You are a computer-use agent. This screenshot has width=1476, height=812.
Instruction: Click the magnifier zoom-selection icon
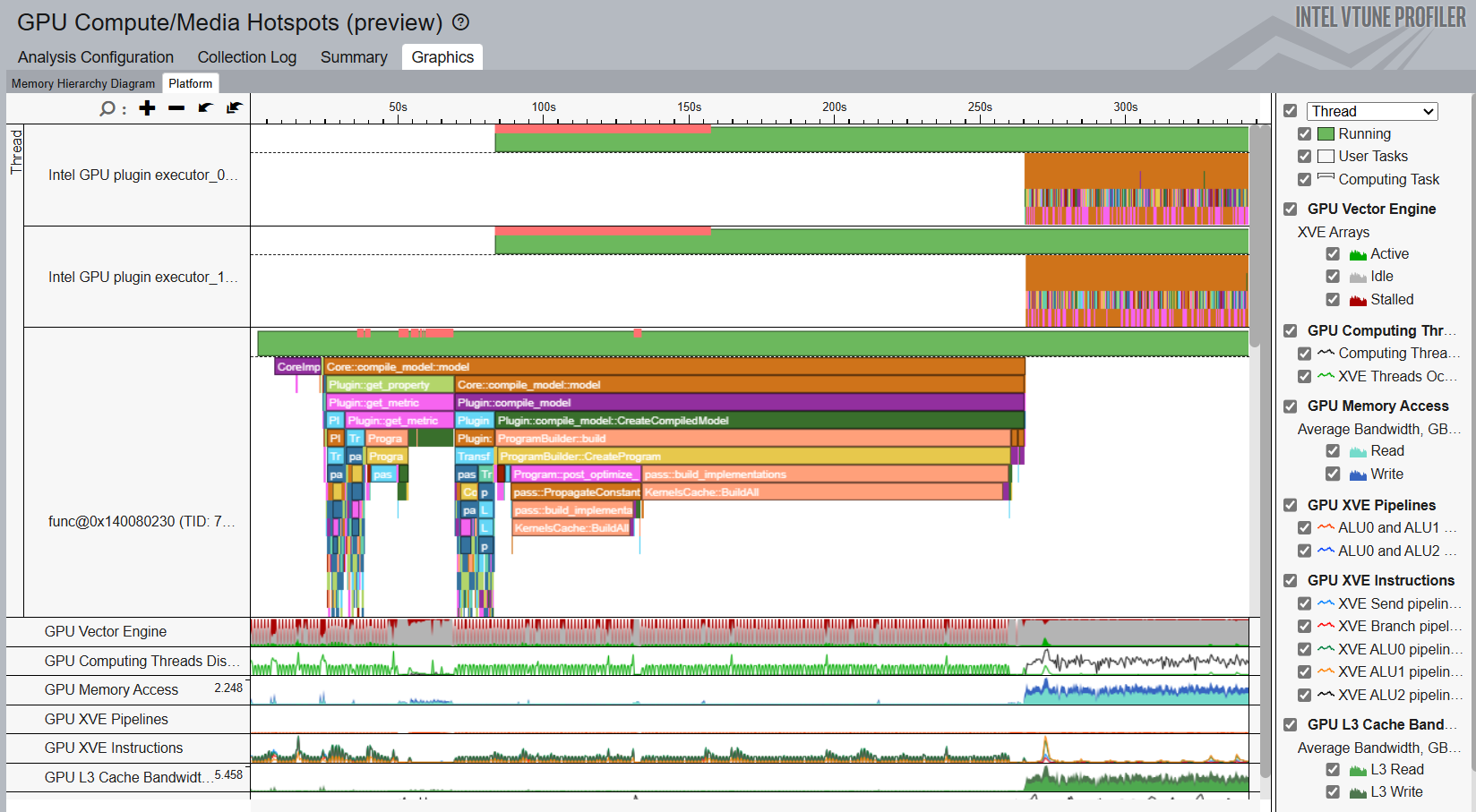click(107, 108)
